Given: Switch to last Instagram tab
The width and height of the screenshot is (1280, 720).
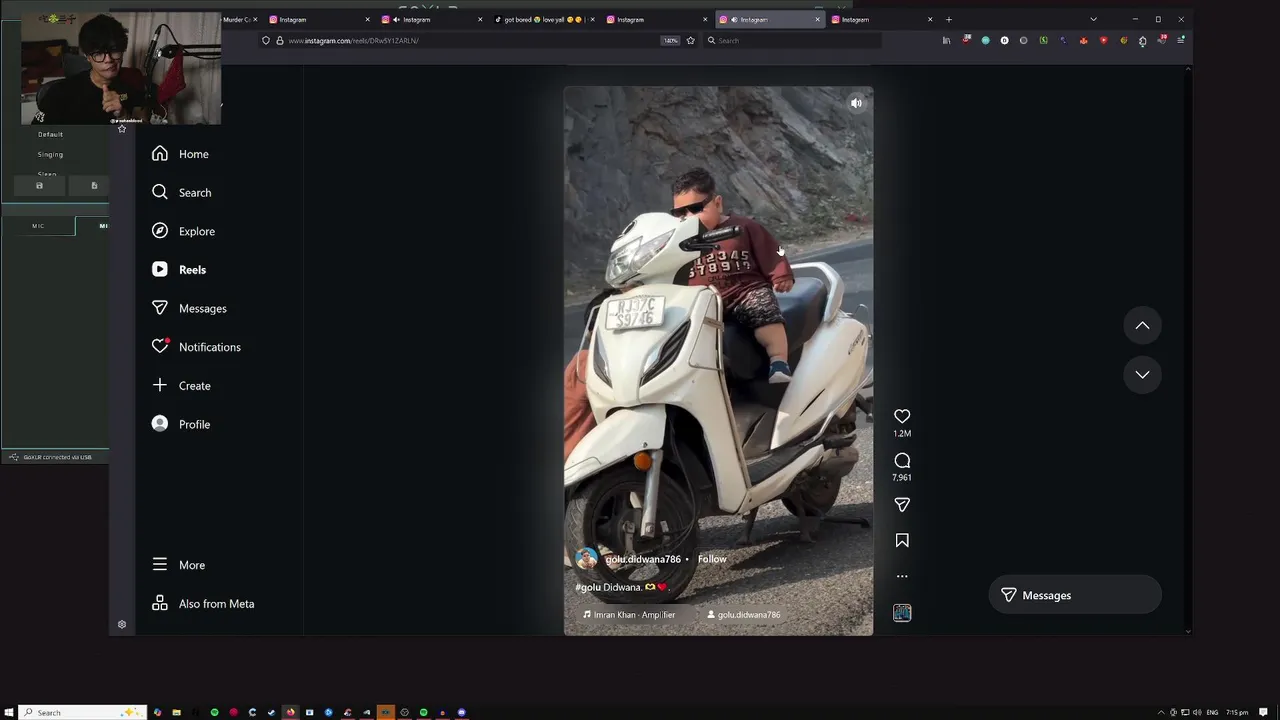Looking at the screenshot, I should (883, 19).
